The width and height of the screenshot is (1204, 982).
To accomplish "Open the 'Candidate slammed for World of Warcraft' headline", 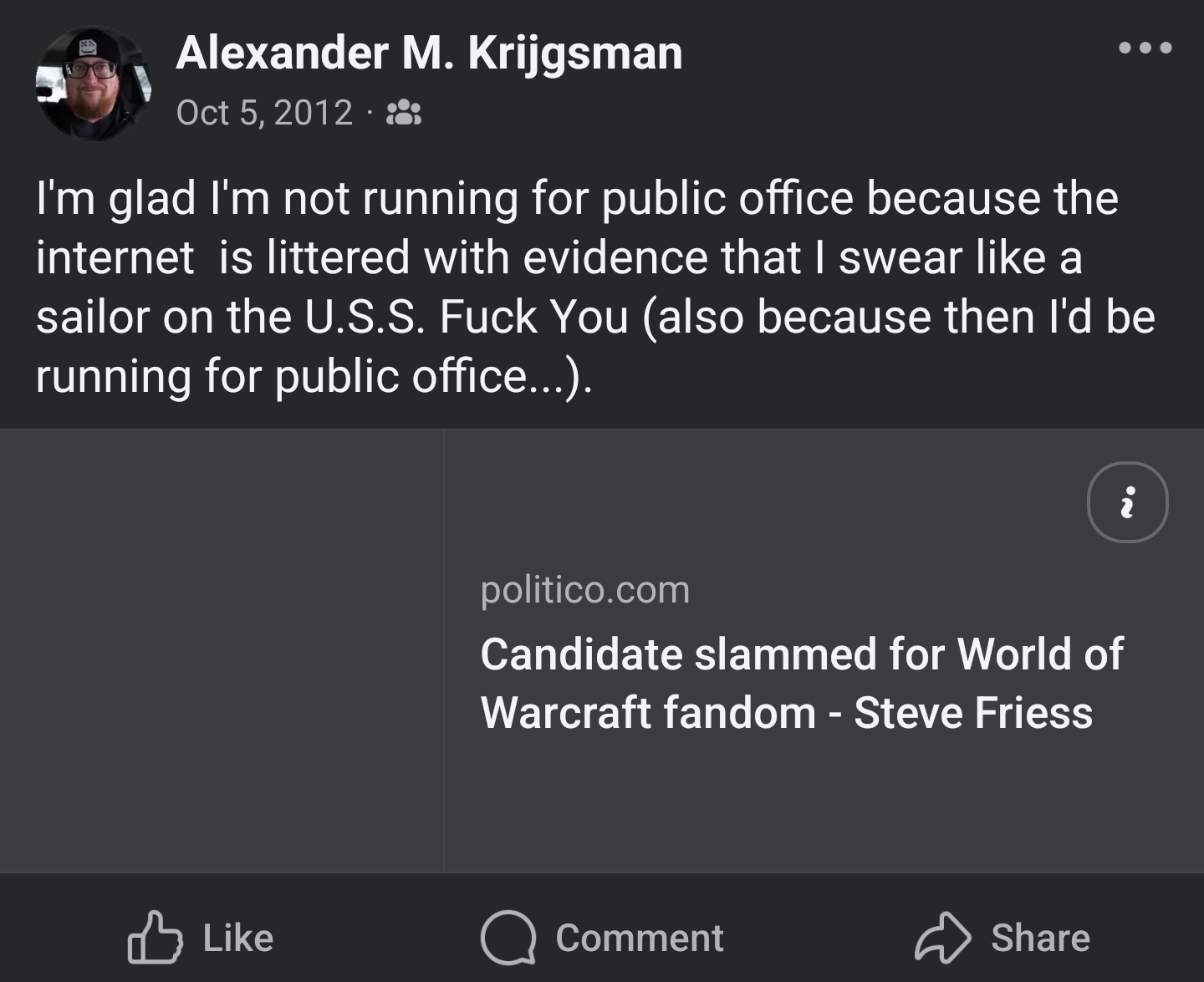I will (x=801, y=654).
